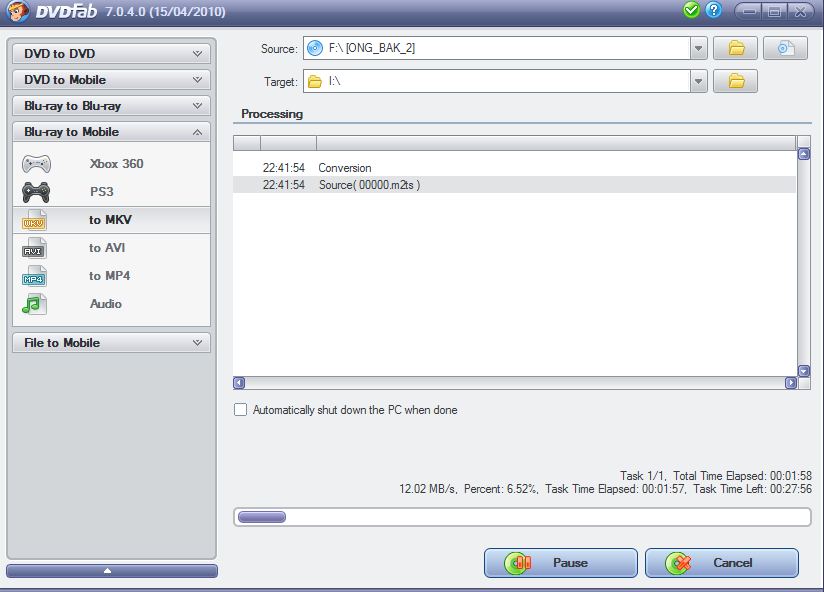Screen dimensions: 824x592
Task: Click the folder icon in Target field
Action: (314, 81)
